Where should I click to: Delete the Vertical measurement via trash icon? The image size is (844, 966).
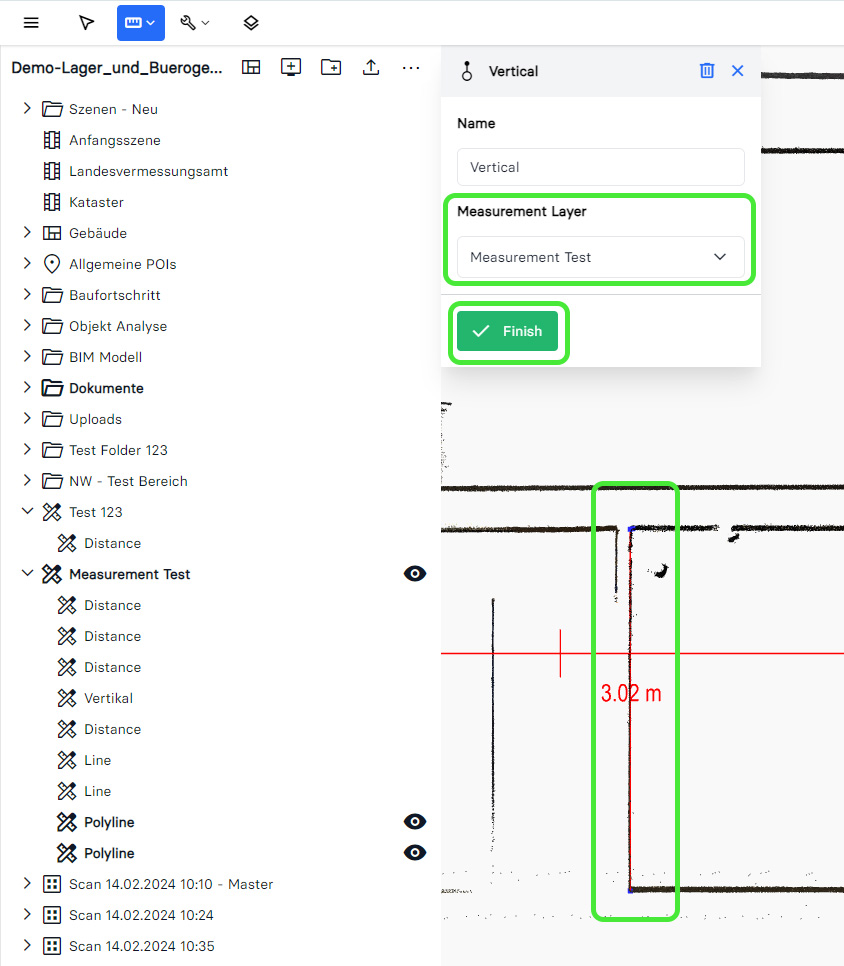click(x=707, y=70)
